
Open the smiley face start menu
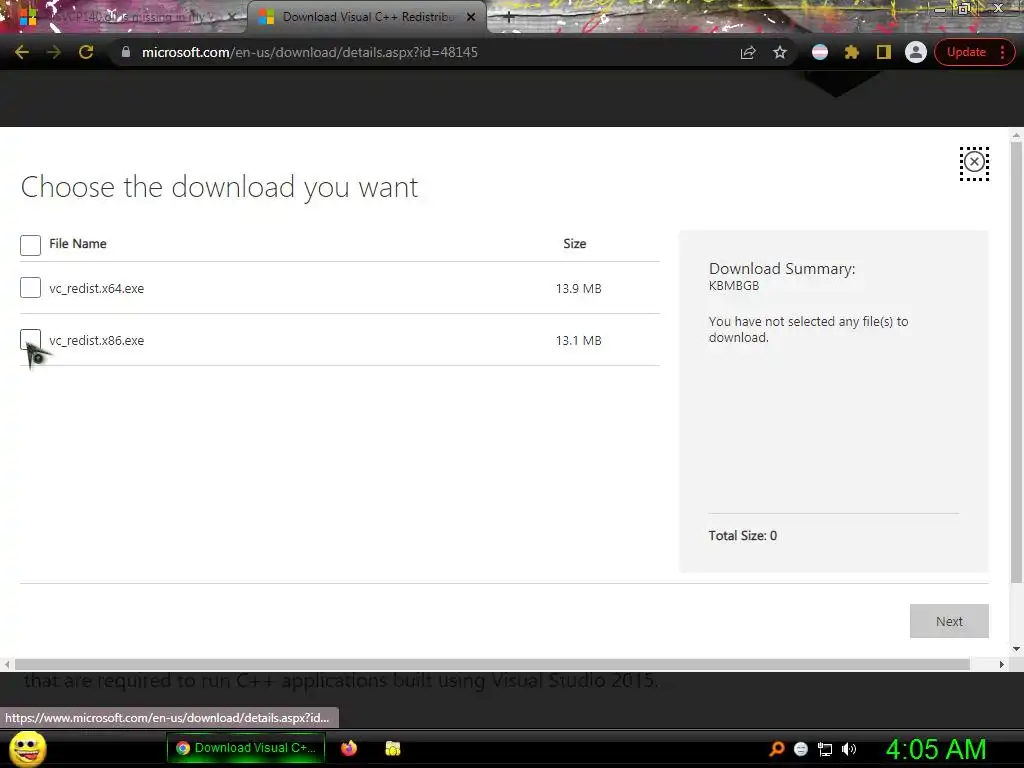click(28, 748)
